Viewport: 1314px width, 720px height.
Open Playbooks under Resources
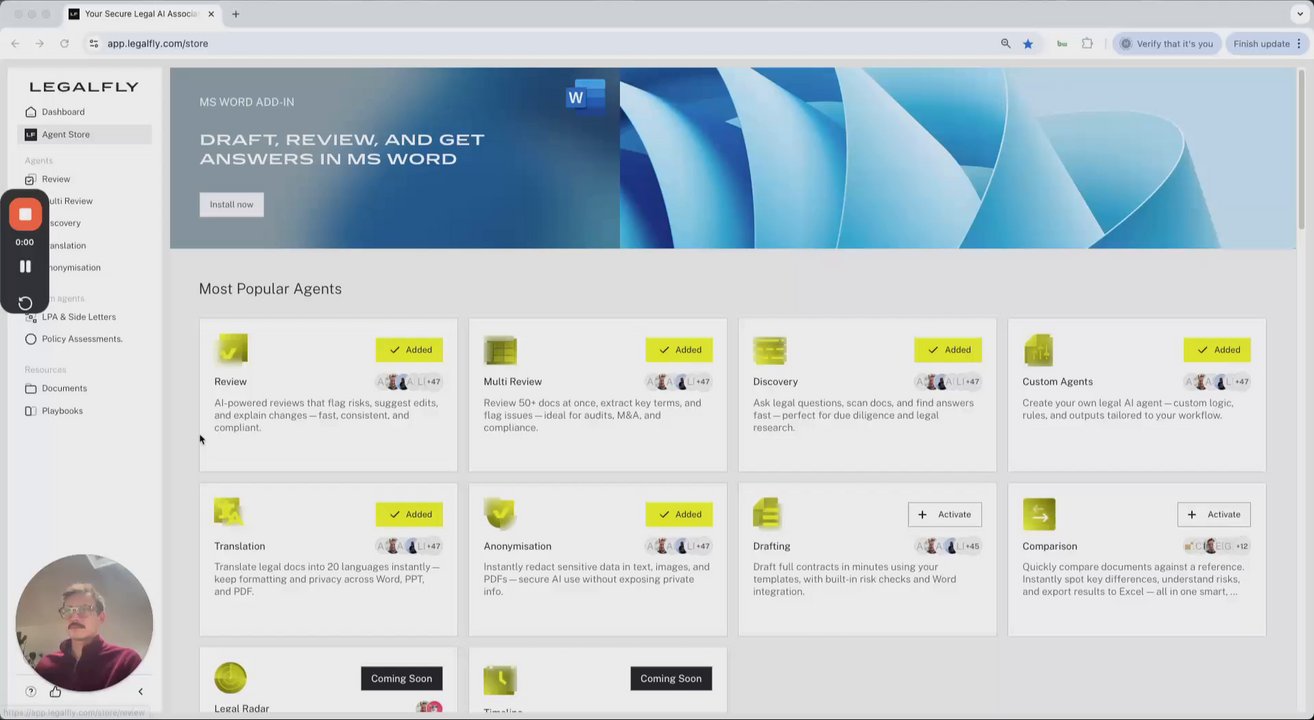62,411
